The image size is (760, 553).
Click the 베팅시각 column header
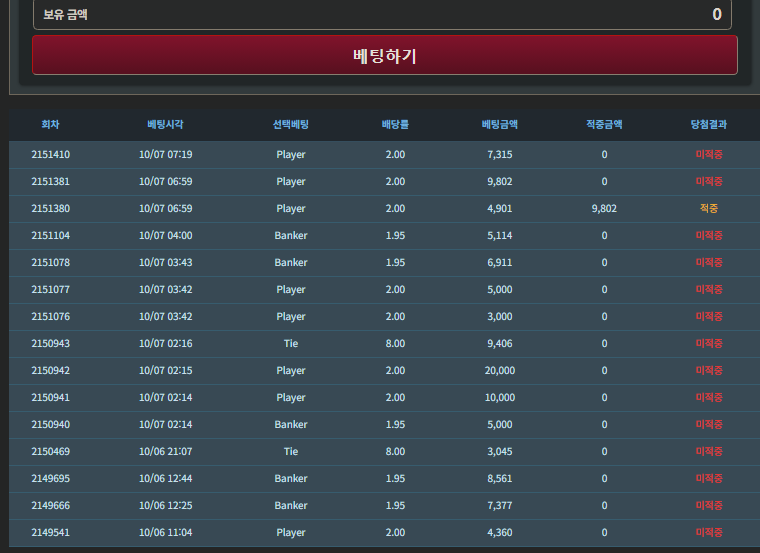coord(165,125)
